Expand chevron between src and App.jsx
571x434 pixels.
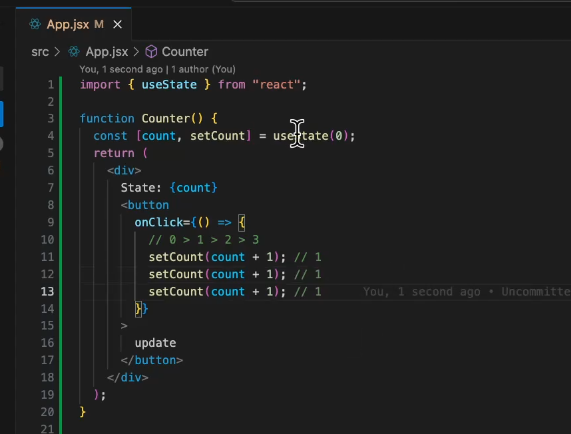pos(57,52)
